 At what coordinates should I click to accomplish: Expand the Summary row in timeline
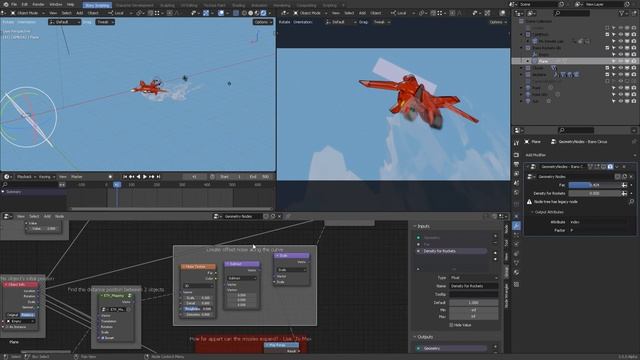click(x=3, y=191)
